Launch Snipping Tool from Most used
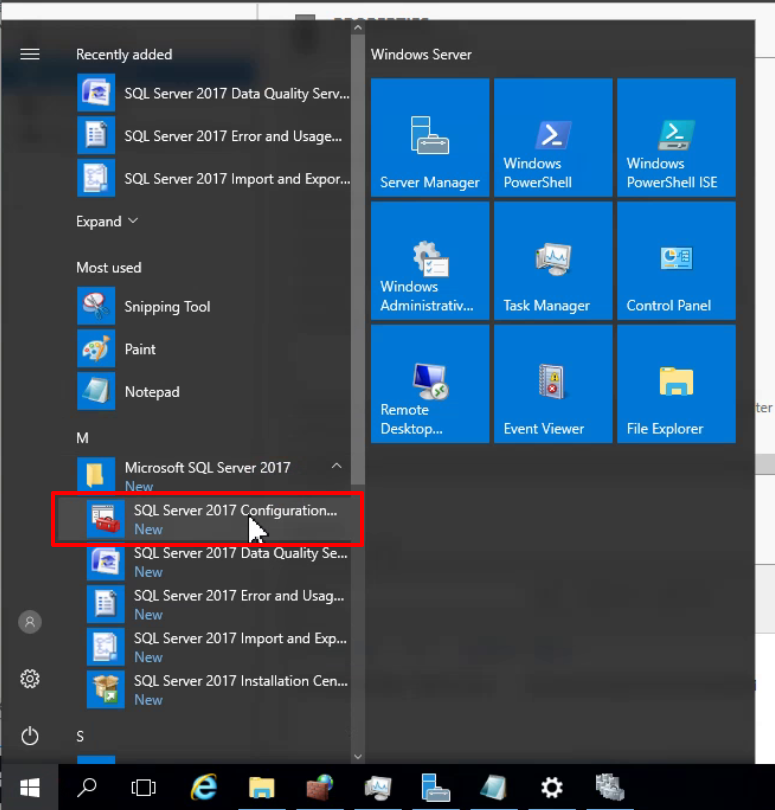This screenshot has width=775, height=810. (x=213, y=306)
